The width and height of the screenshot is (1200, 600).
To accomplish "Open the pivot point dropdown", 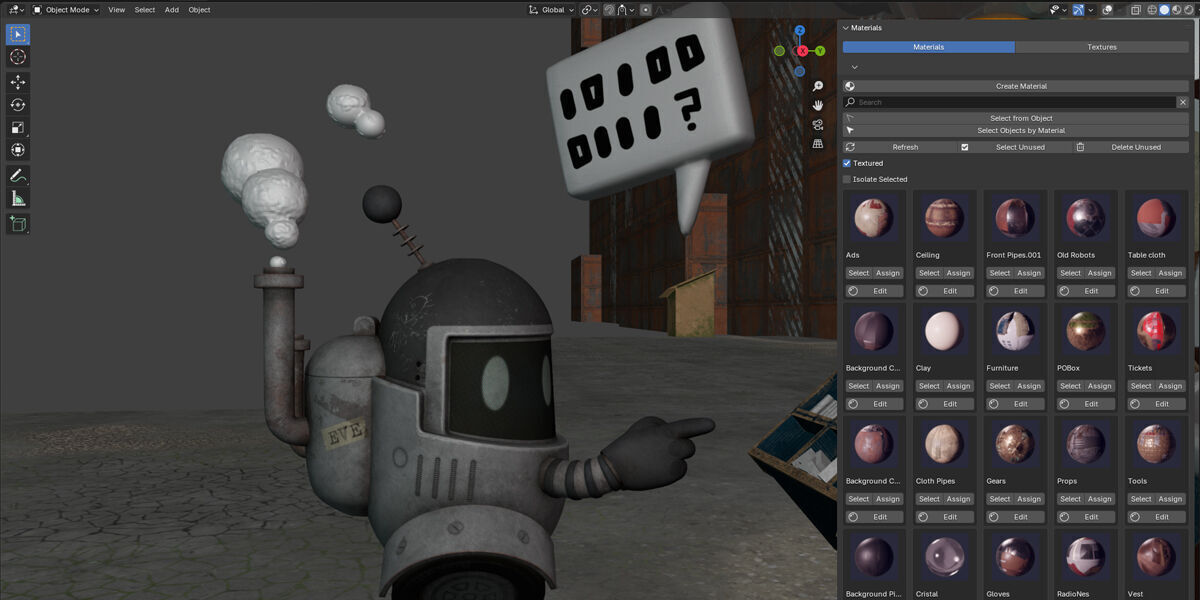I will click(589, 9).
